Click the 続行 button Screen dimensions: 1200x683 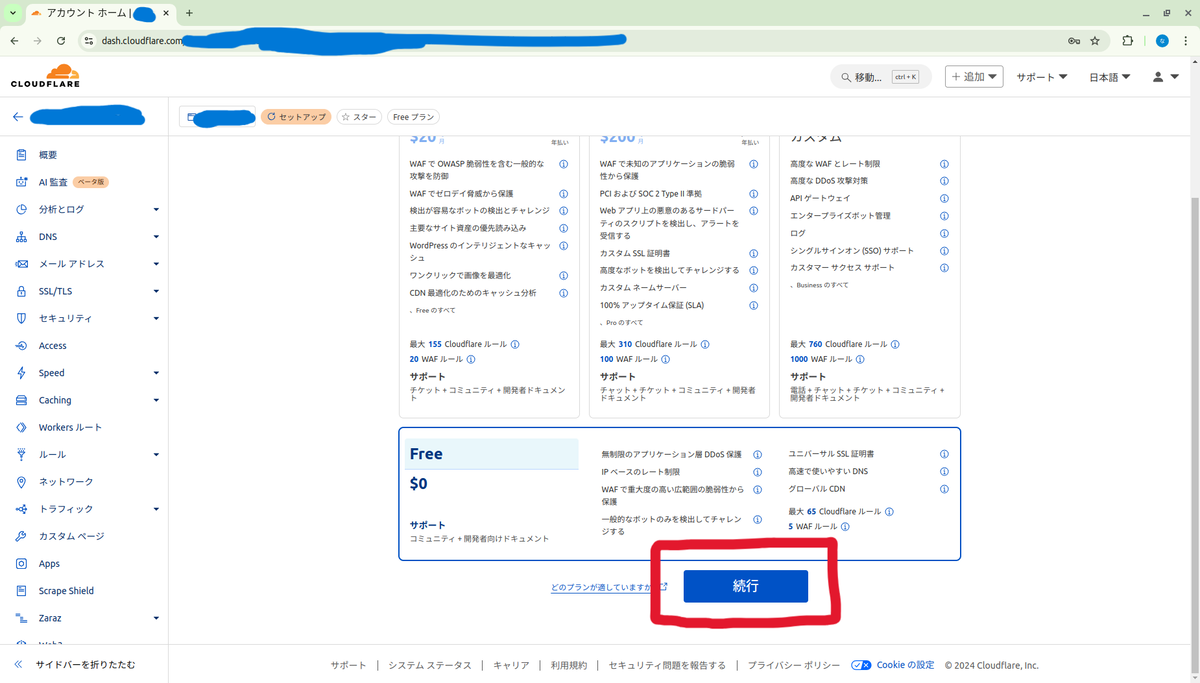(746, 586)
